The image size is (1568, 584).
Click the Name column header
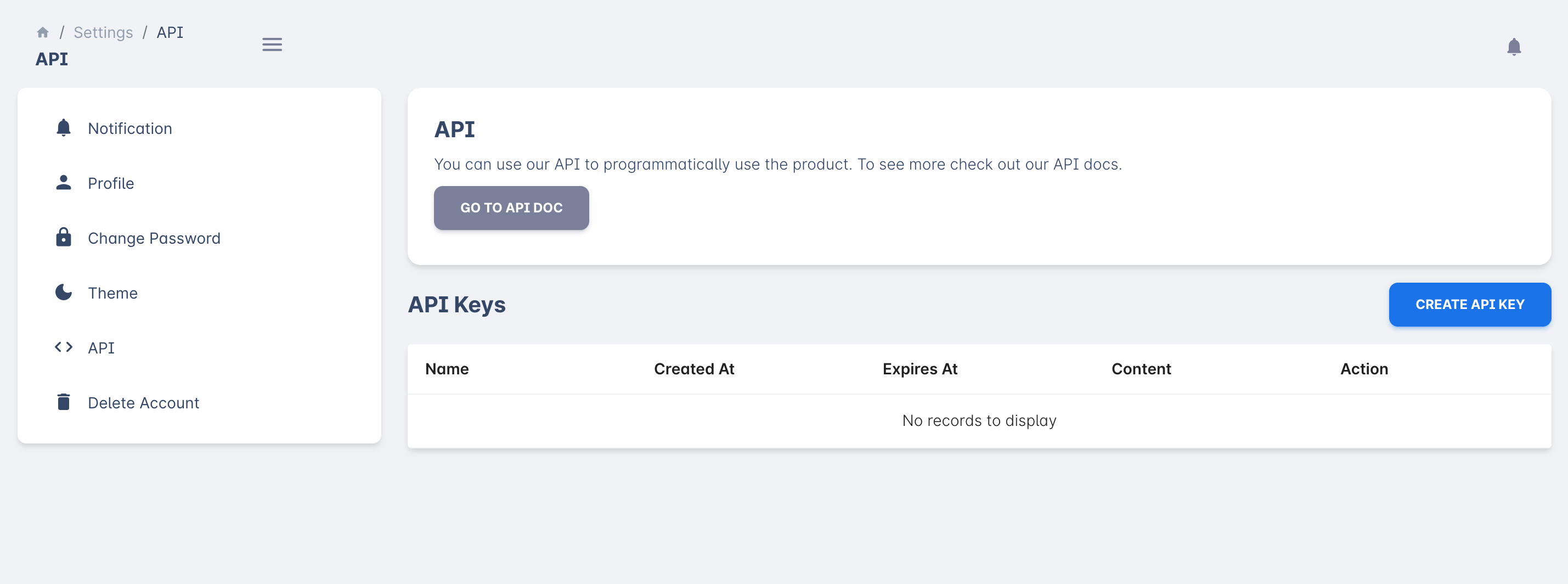click(447, 369)
